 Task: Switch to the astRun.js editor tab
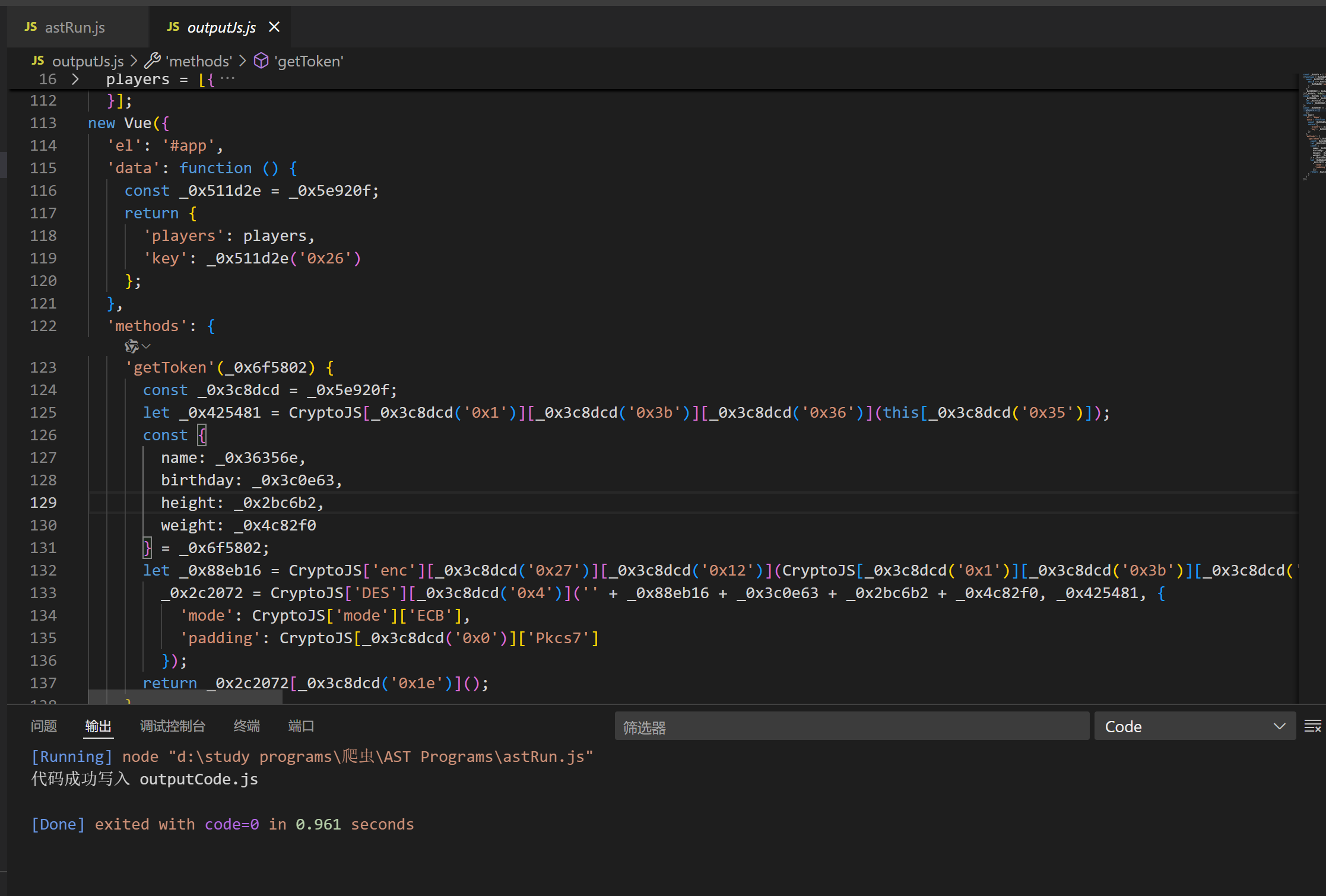75,27
